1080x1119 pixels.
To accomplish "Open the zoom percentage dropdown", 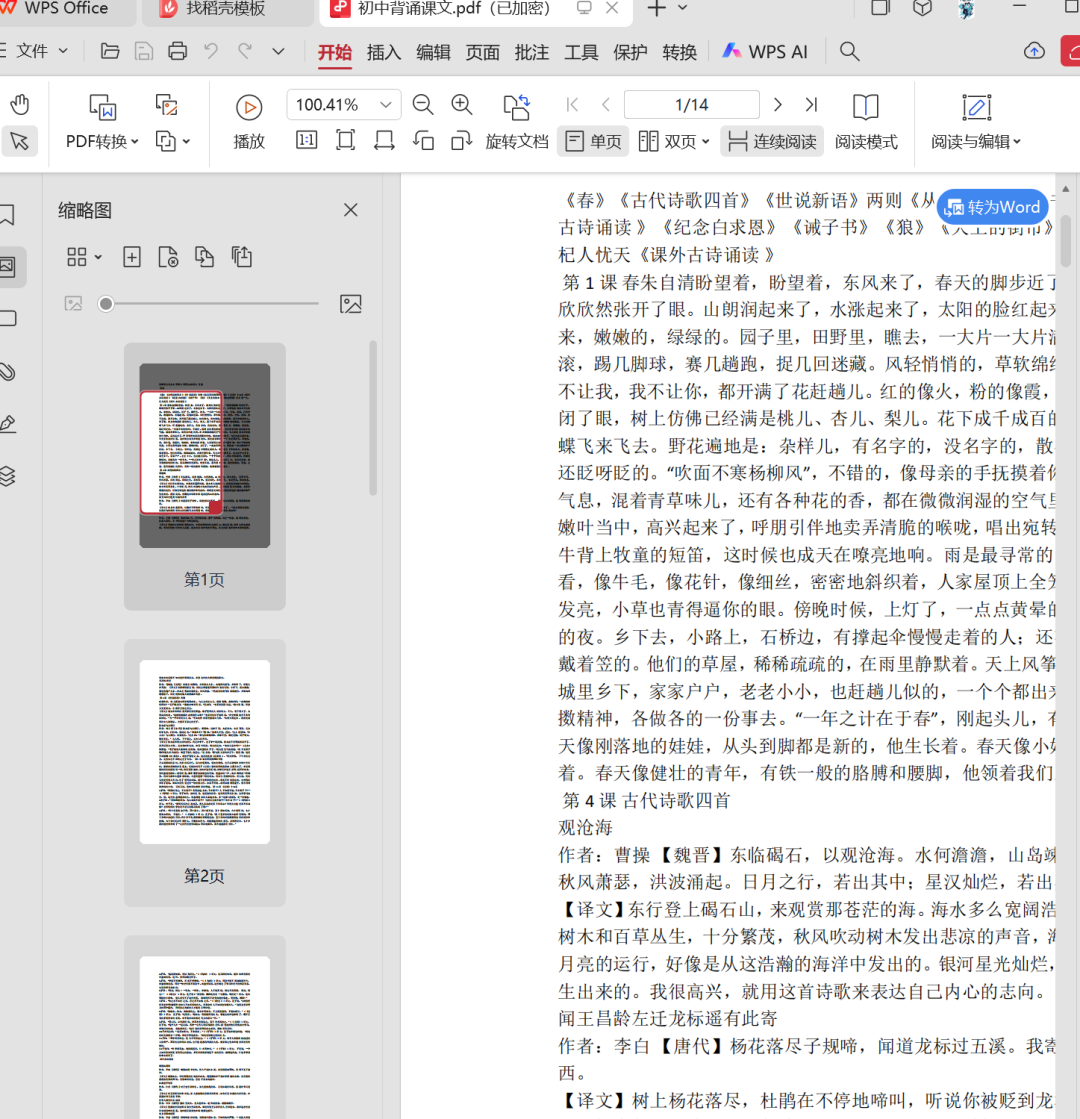I will pyautogui.click(x=386, y=105).
